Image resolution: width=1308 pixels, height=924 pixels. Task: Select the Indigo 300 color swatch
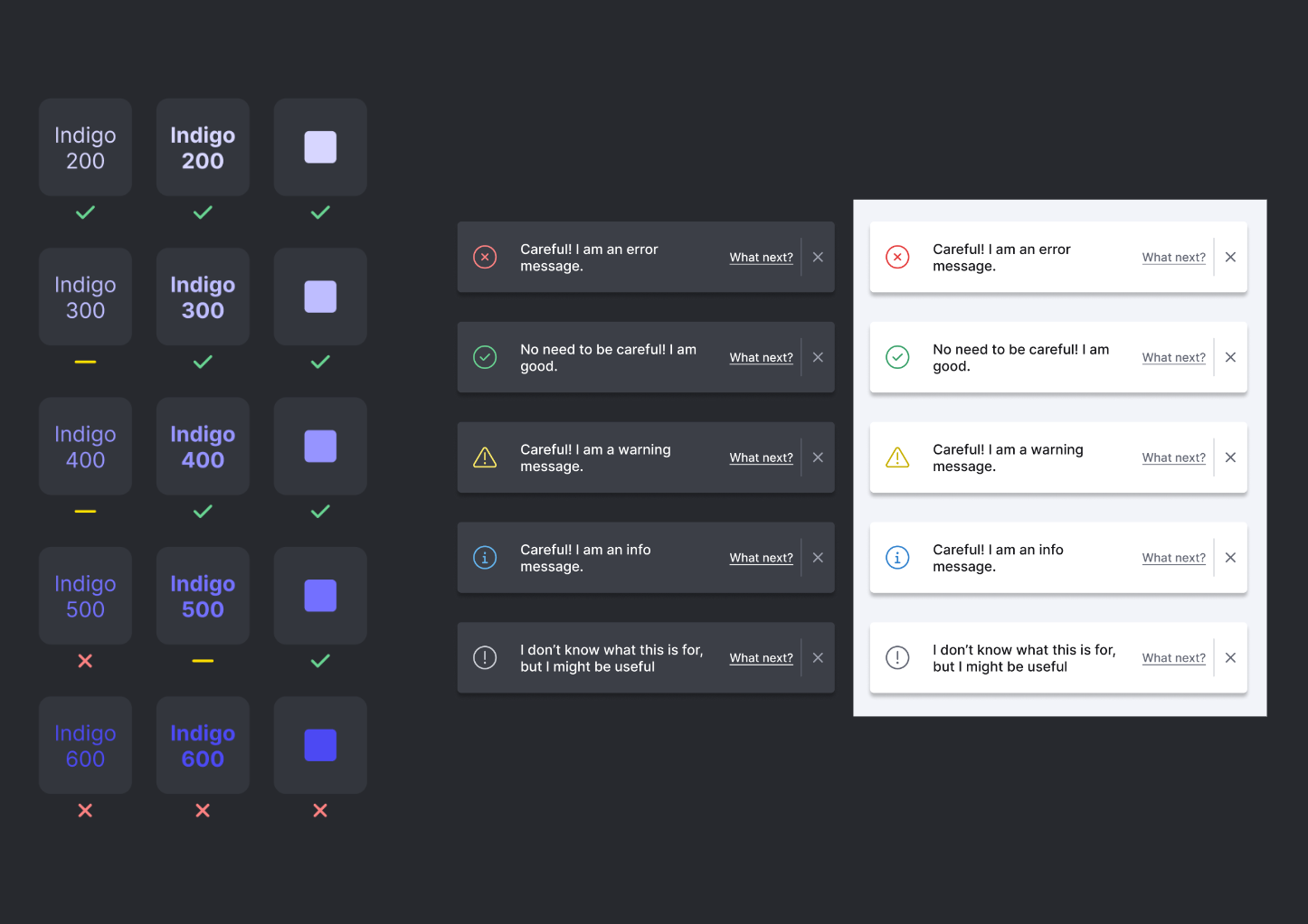(320, 297)
